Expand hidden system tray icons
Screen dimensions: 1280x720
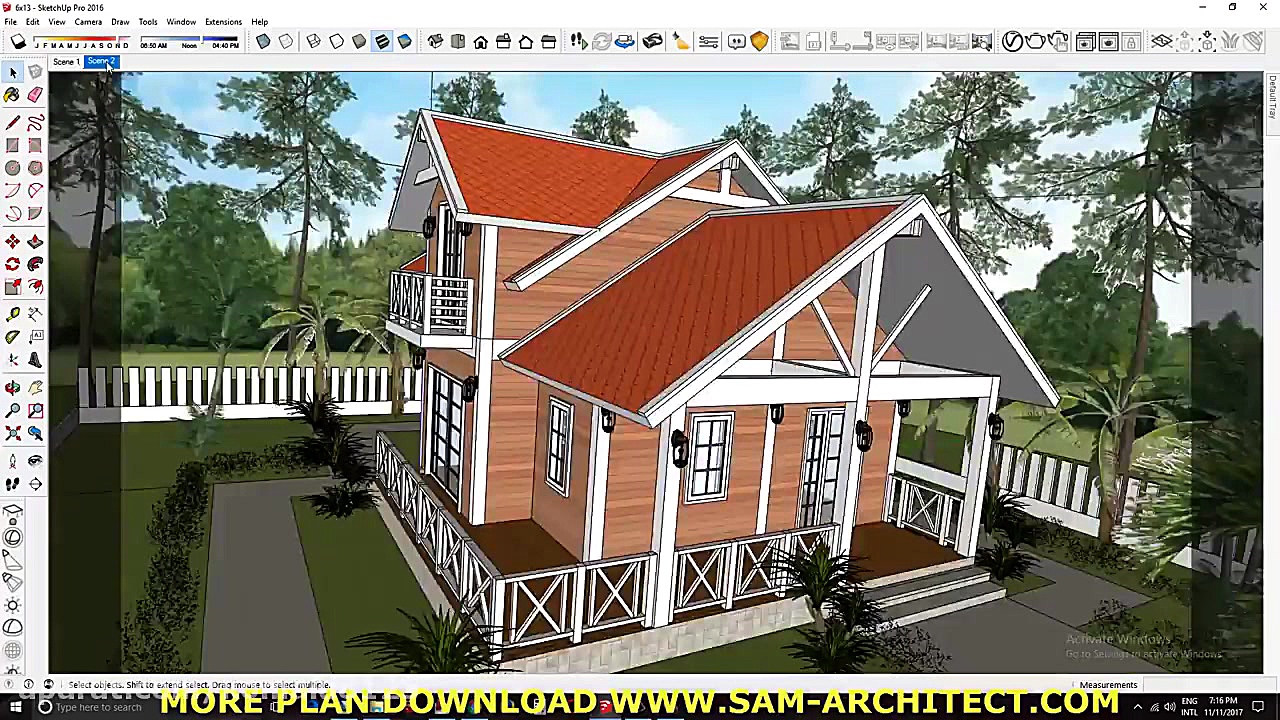coord(1138,707)
